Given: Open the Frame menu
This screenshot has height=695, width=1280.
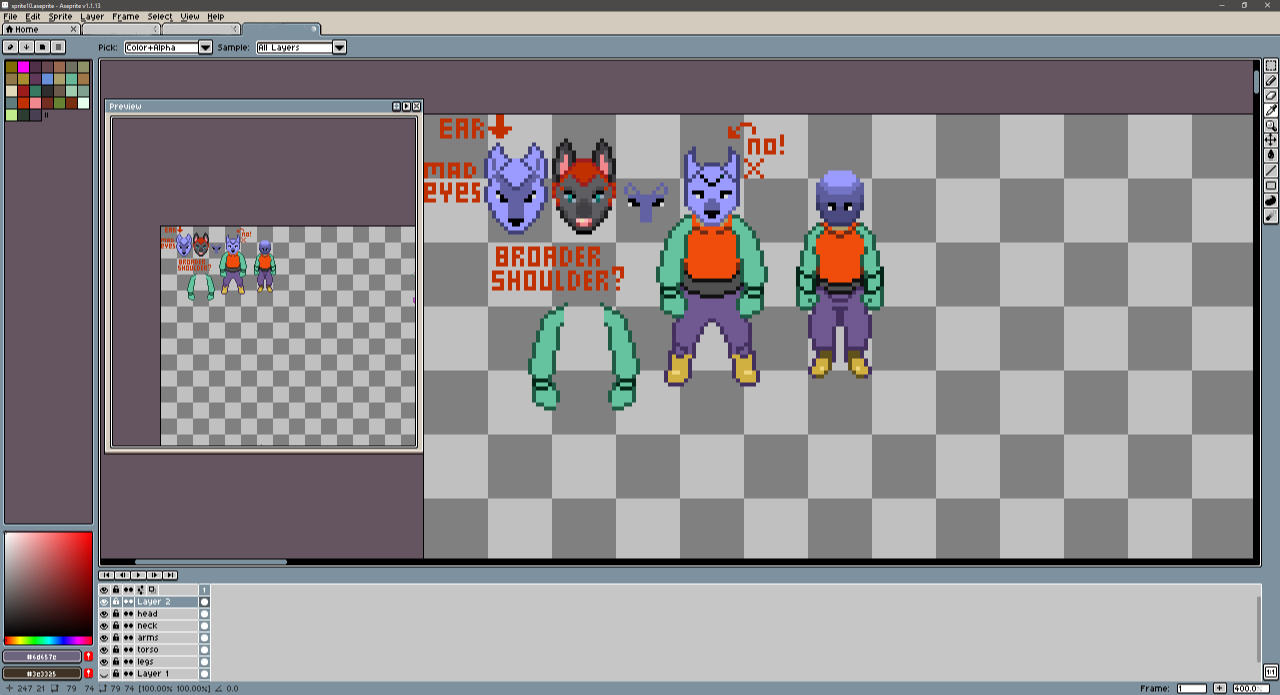Looking at the screenshot, I should pyautogui.click(x=126, y=17).
